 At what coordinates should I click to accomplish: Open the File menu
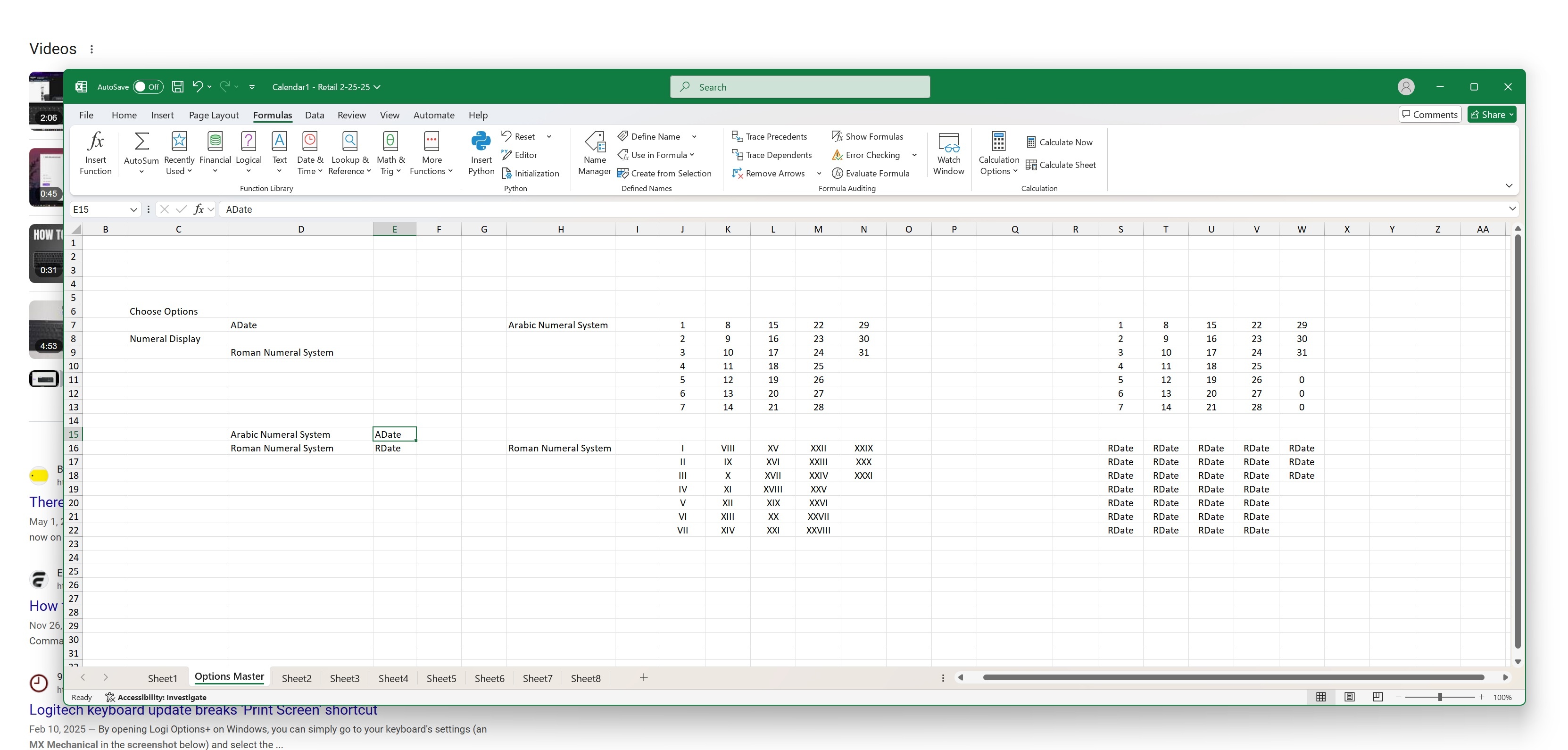click(x=86, y=115)
